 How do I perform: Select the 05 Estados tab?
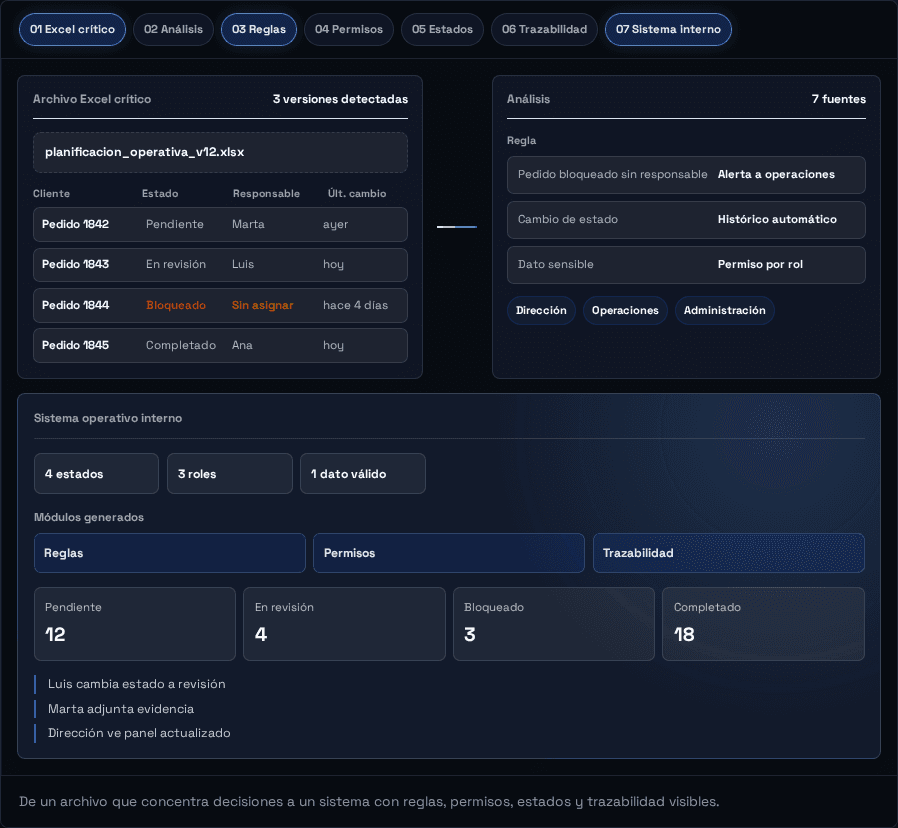(442, 29)
